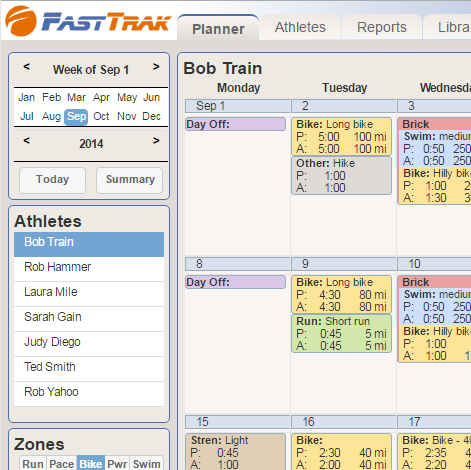Select month Jun

pyautogui.click(x=151, y=97)
